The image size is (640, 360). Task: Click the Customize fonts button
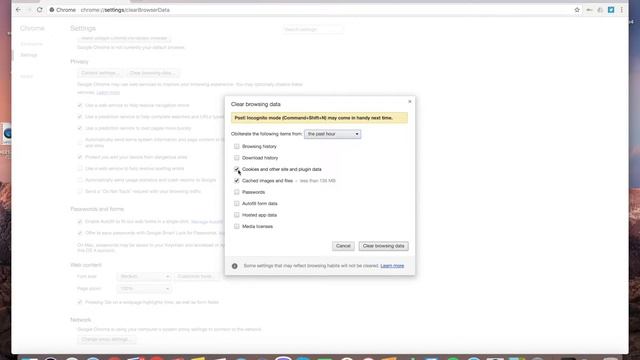click(x=196, y=277)
